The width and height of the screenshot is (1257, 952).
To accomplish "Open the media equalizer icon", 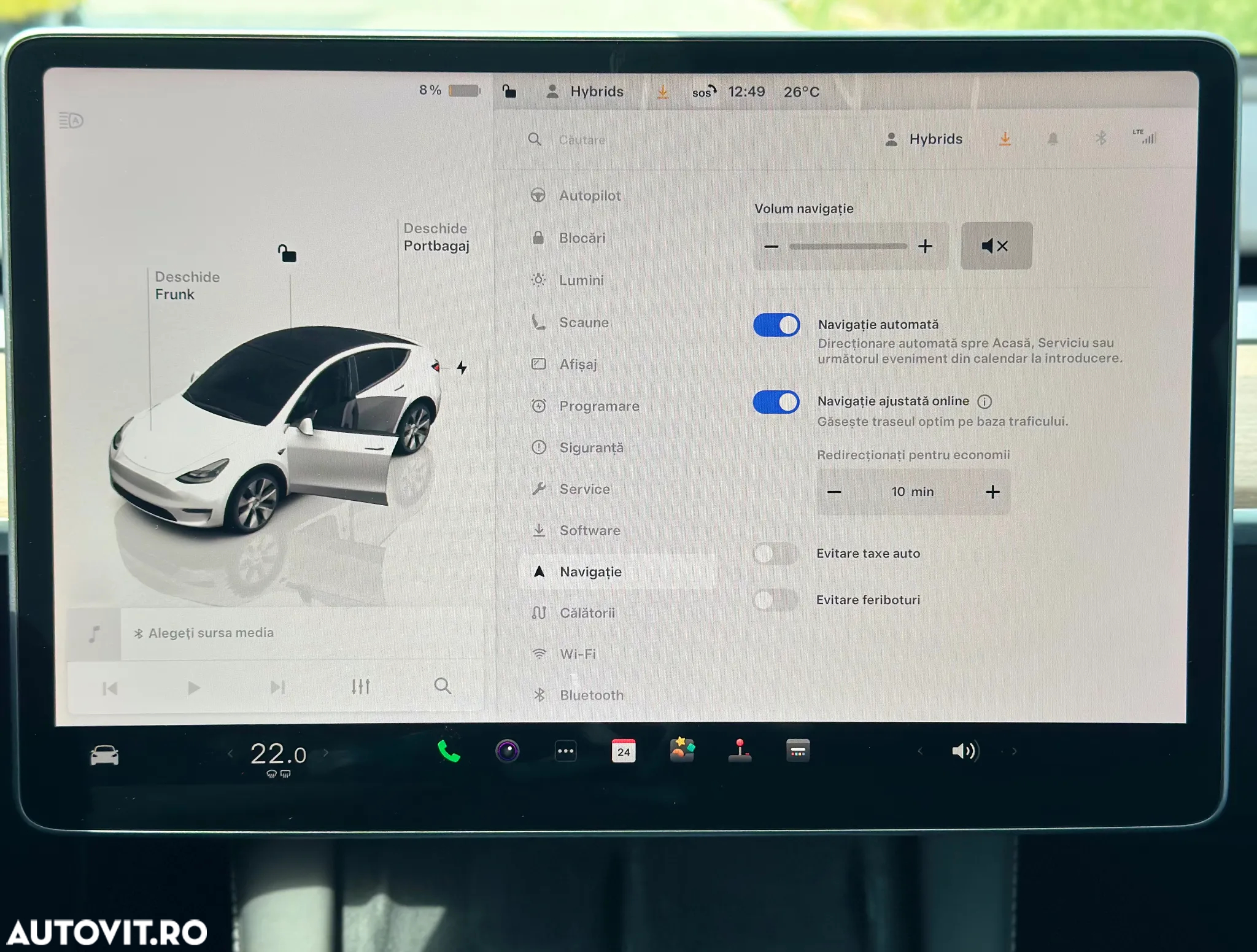I will click(361, 686).
